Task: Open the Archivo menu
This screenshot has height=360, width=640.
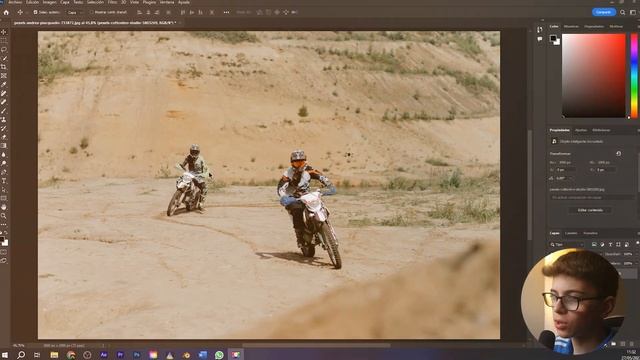Action: 15,2
